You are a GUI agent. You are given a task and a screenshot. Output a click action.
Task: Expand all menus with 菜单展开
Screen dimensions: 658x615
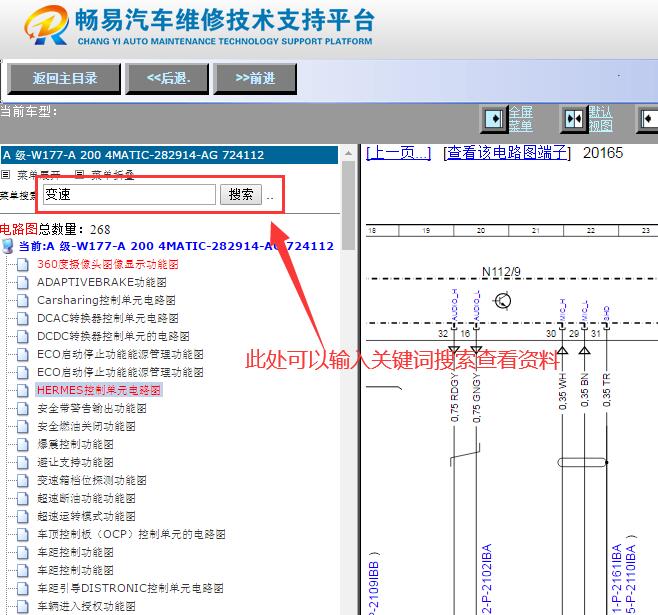[39, 175]
